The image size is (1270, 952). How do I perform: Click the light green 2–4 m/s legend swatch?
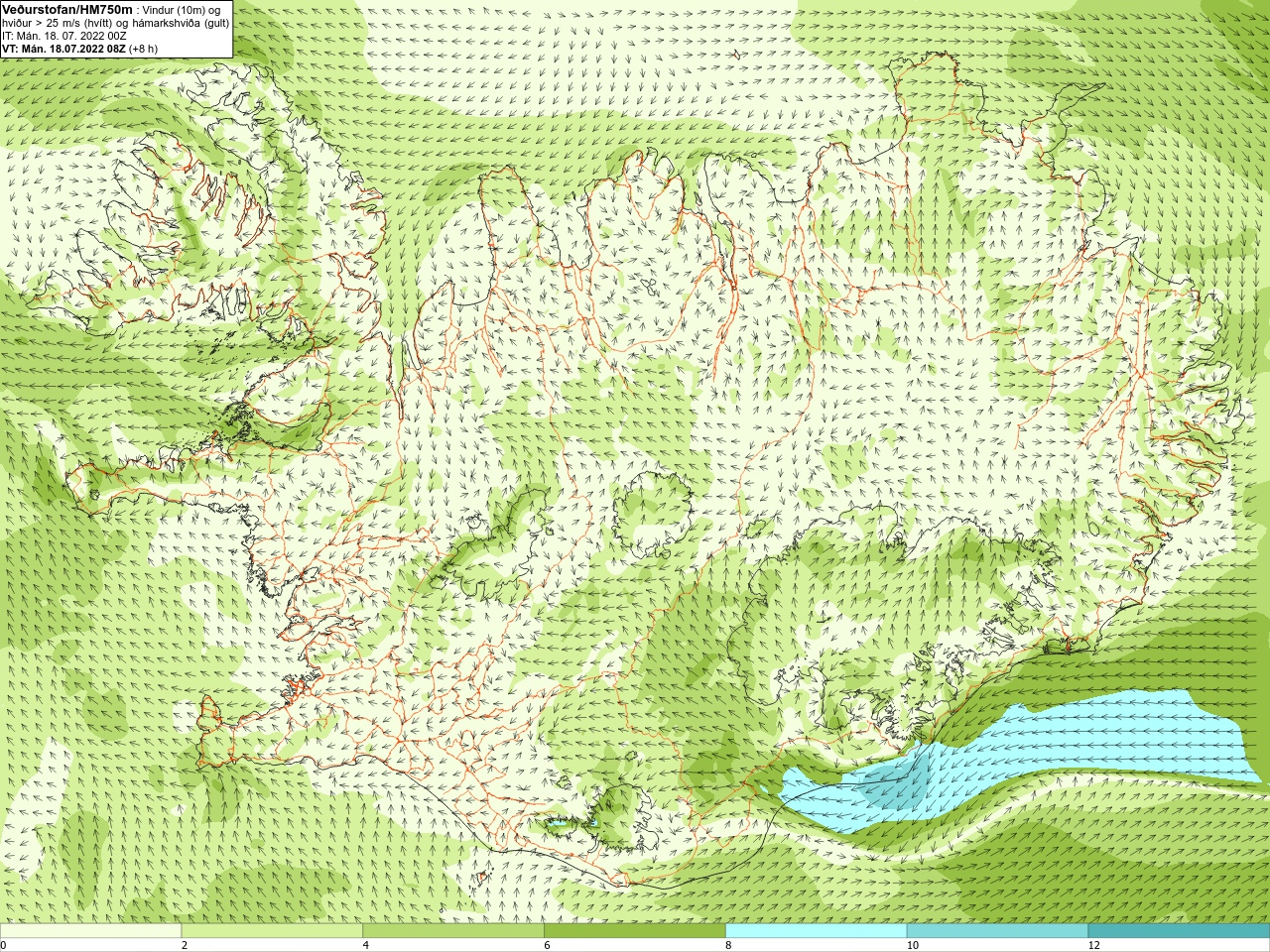(272, 931)
